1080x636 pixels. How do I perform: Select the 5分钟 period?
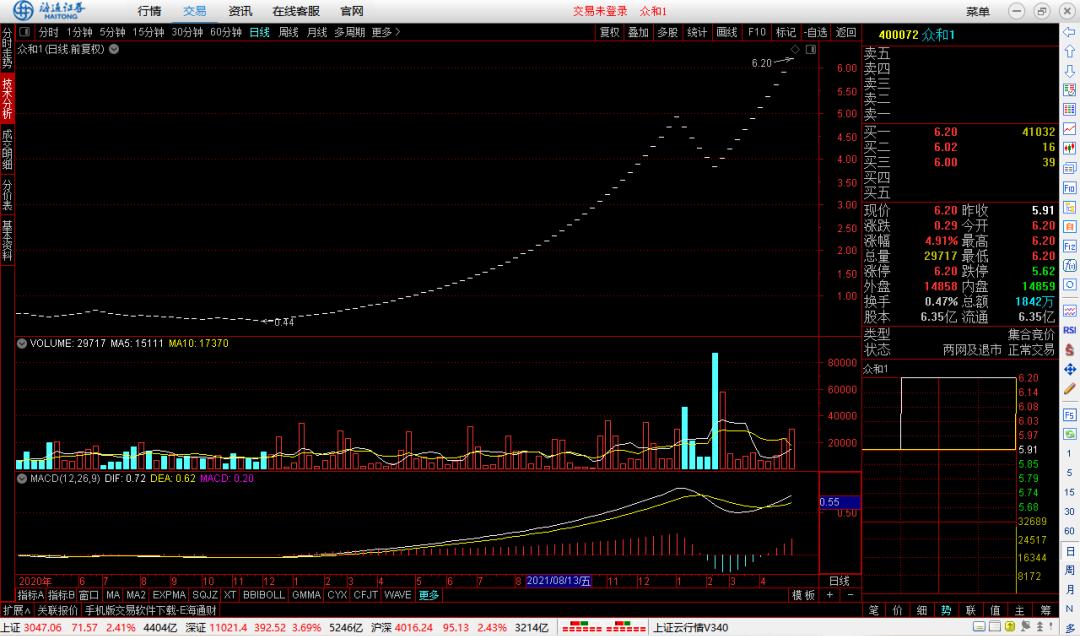(112, 32)
